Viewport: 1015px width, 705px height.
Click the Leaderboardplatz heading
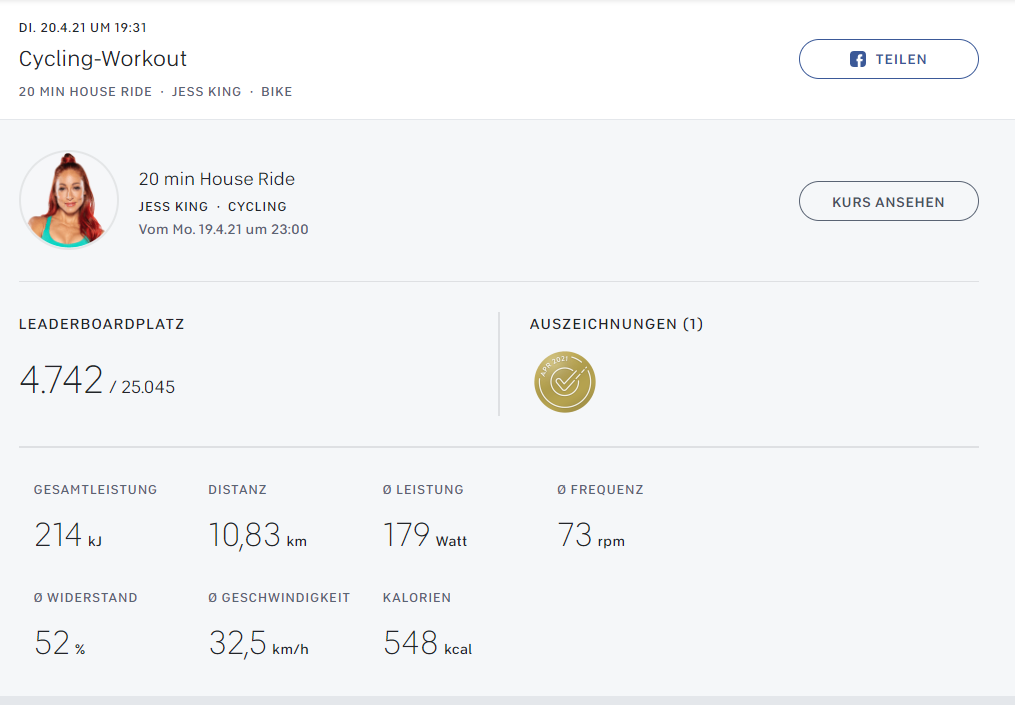tap(102, 324)
